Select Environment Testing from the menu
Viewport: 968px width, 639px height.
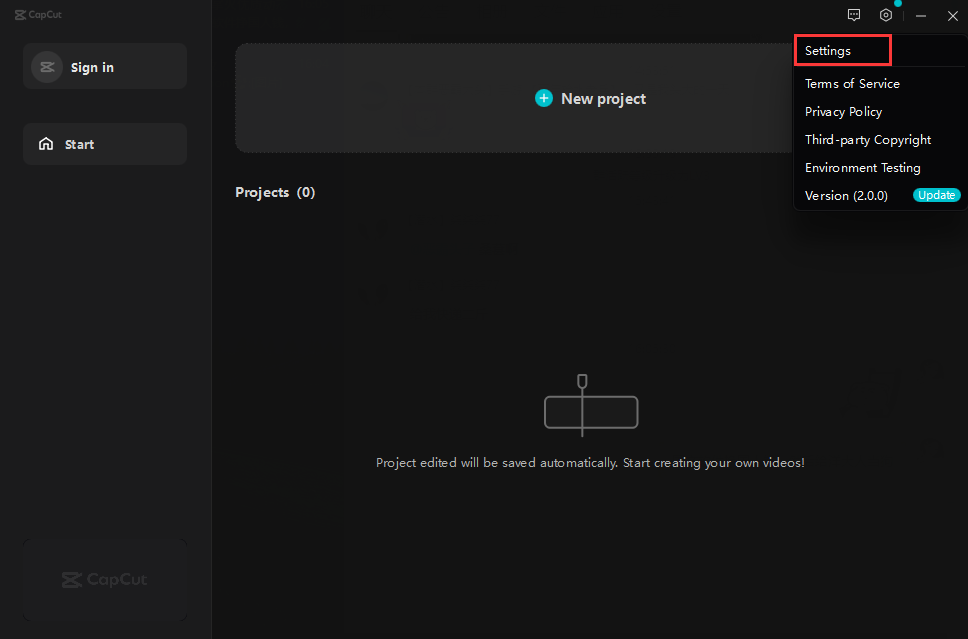tap(862, 168)
